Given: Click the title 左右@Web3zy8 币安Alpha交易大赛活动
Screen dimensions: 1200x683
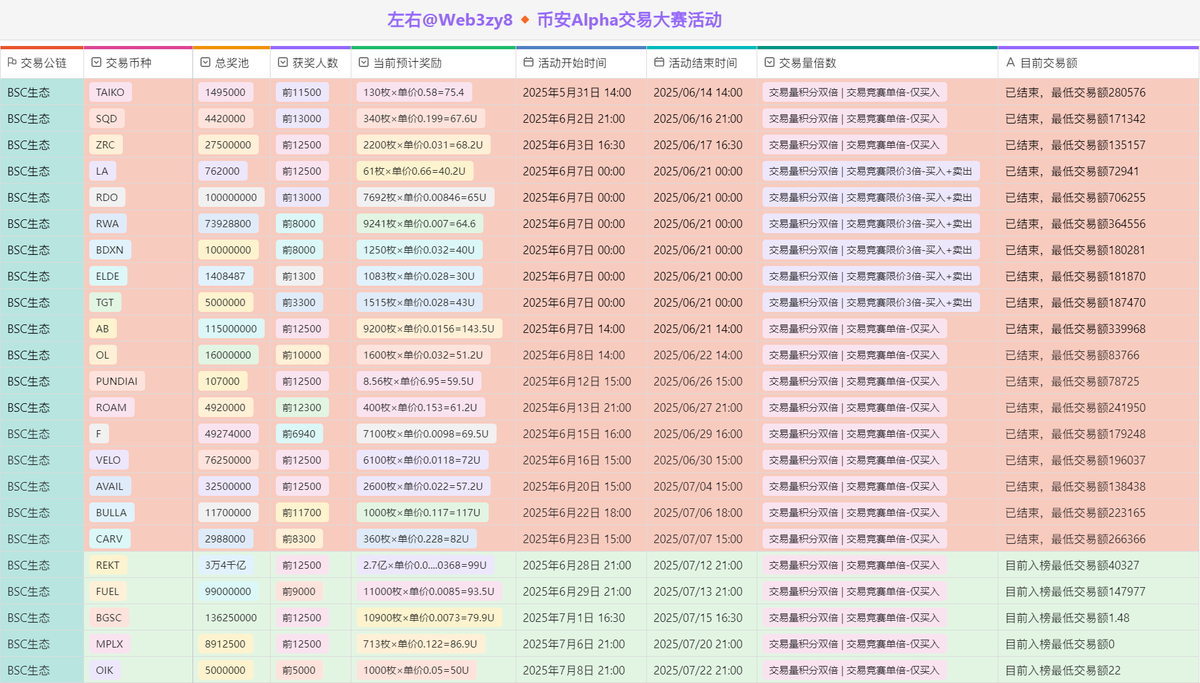Looking at the screenshot, I should 555,20.
